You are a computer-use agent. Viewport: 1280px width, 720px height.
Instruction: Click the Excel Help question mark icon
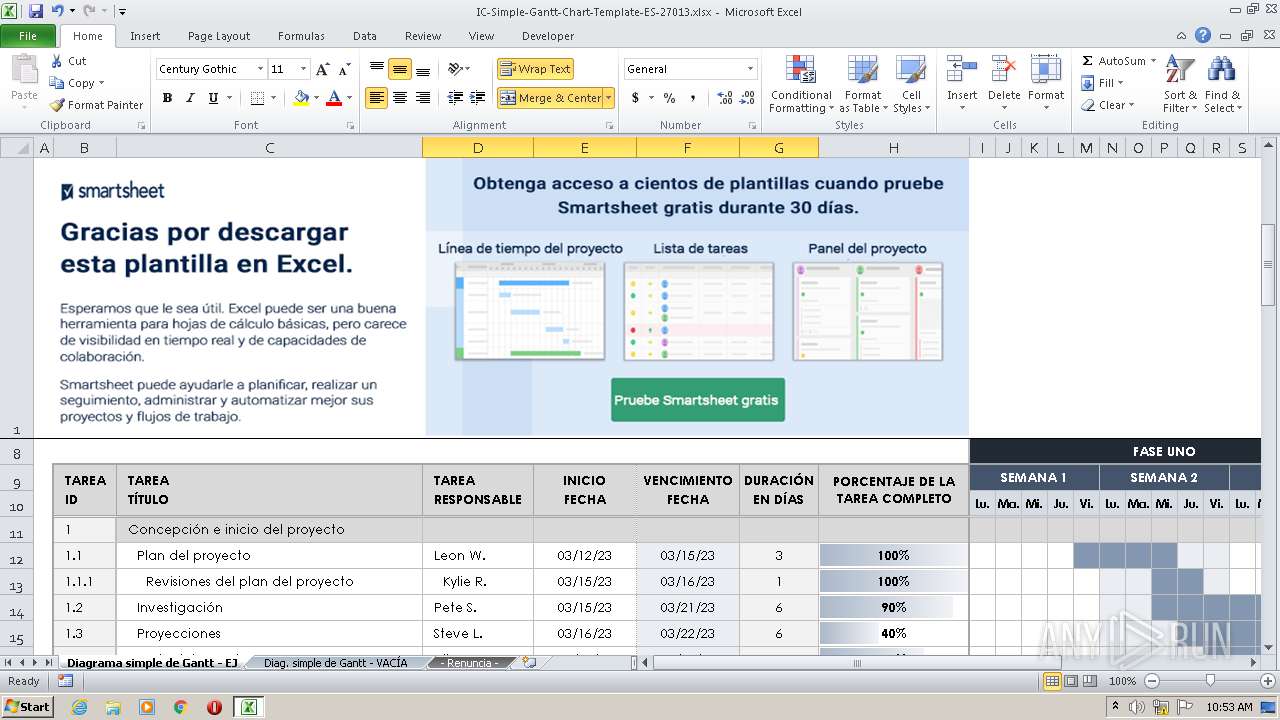pos(1203,35)
